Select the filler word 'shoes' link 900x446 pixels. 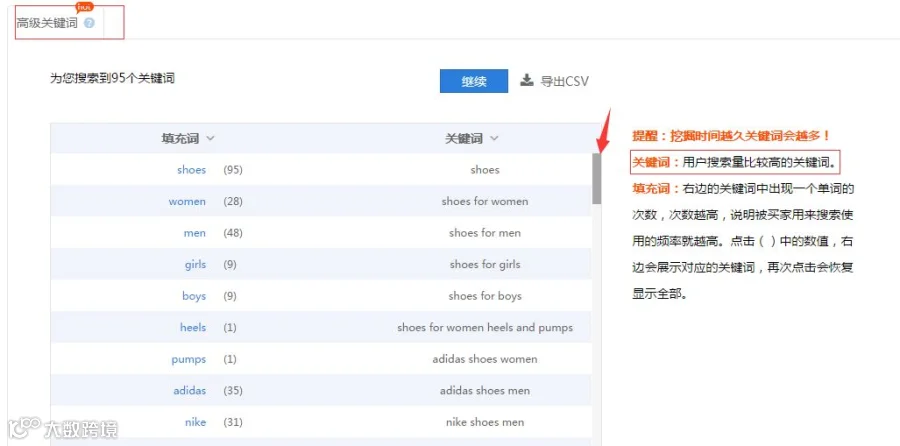(x=191, y=170)
